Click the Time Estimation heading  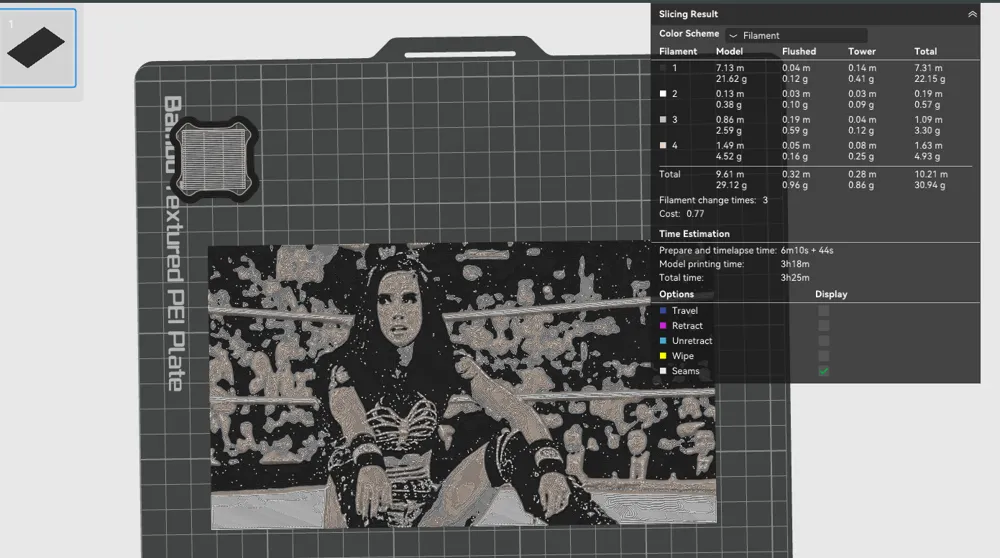pos(694,234)
